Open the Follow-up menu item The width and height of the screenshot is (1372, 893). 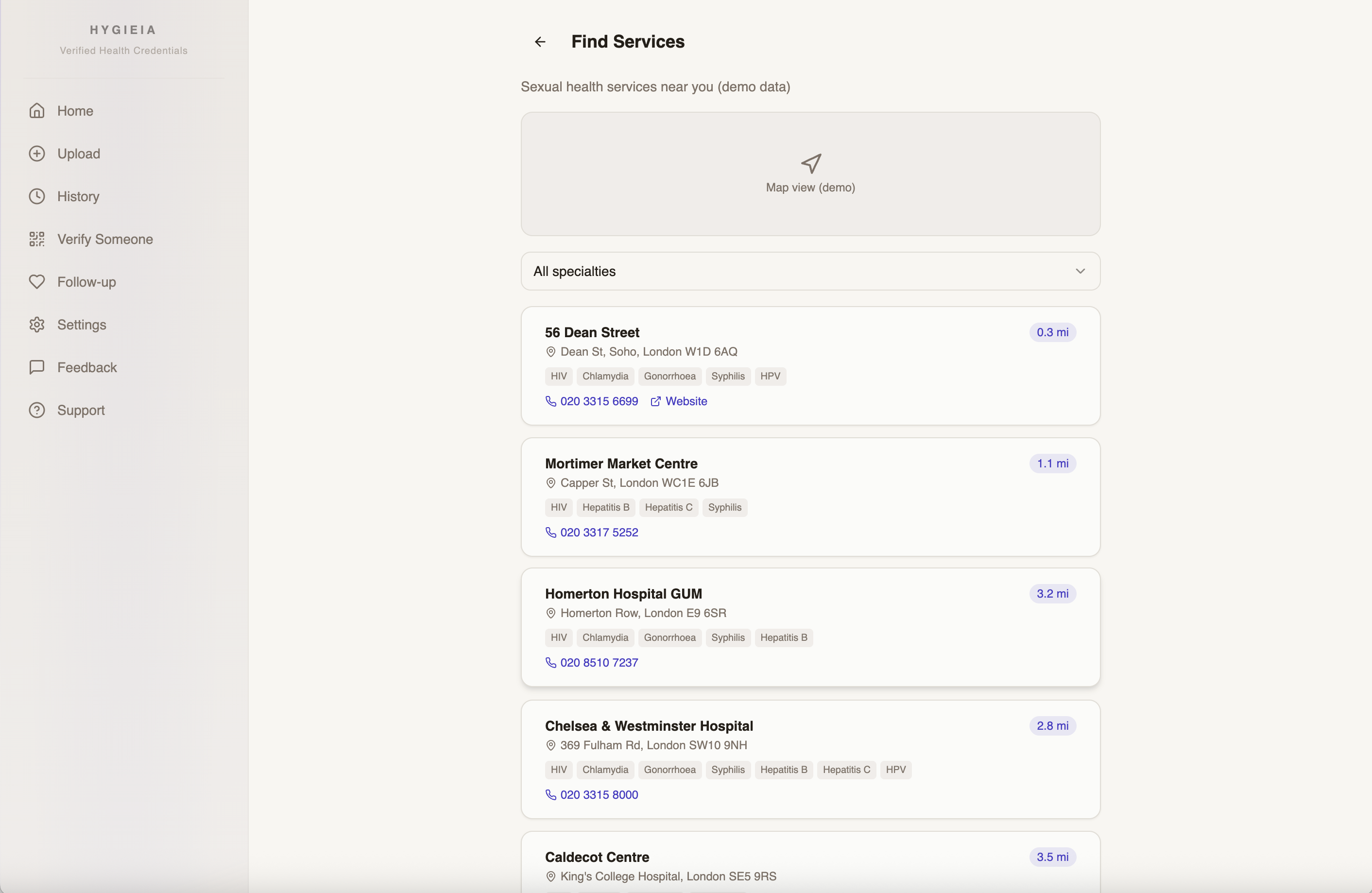click(86, 282)
